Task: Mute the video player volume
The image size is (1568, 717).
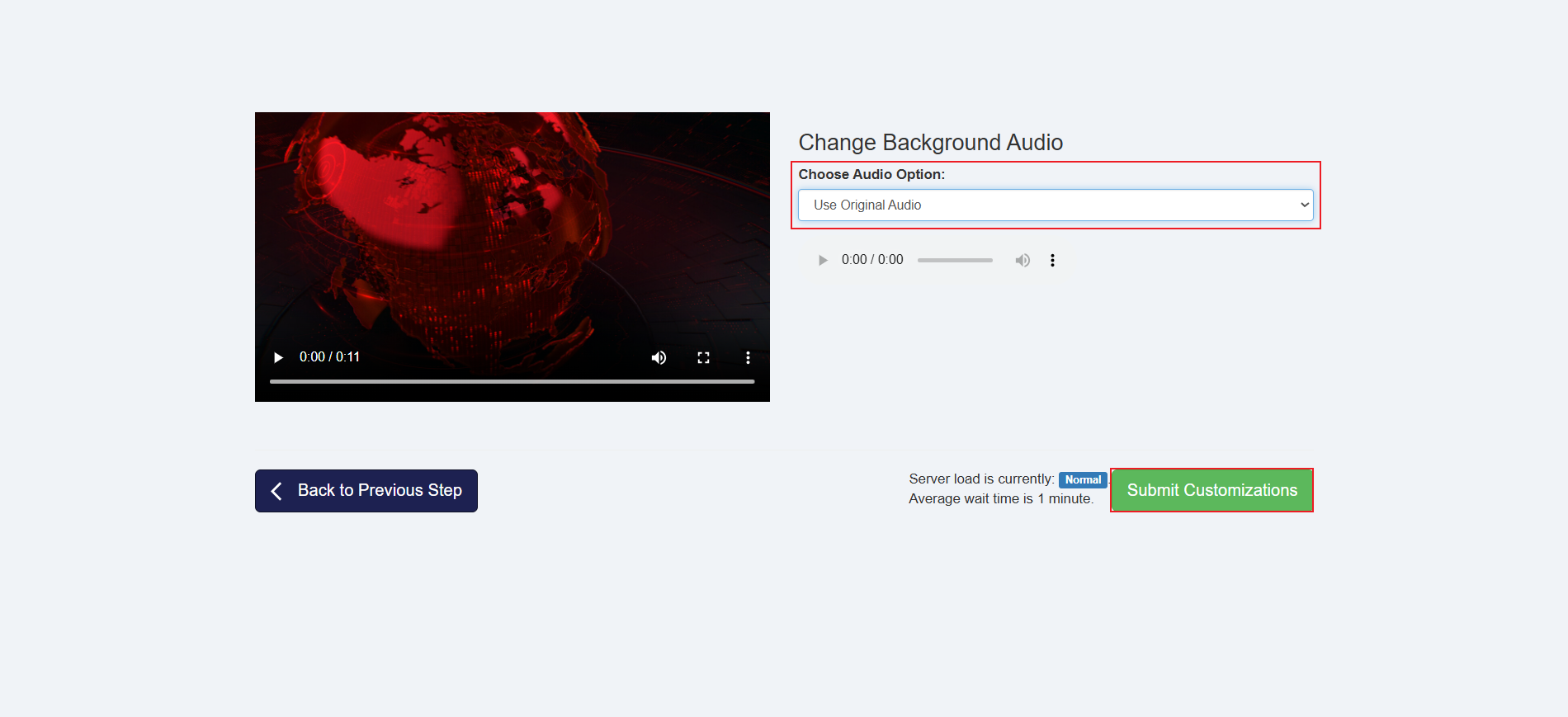Action: 659,357
